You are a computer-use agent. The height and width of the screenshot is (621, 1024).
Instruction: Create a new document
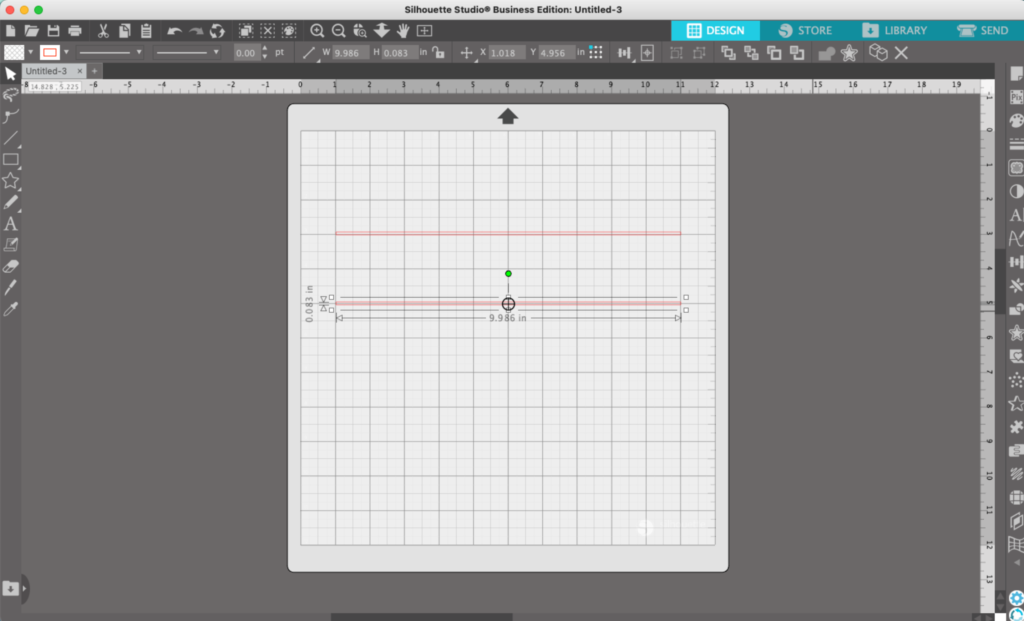click(x=10, y=31)
